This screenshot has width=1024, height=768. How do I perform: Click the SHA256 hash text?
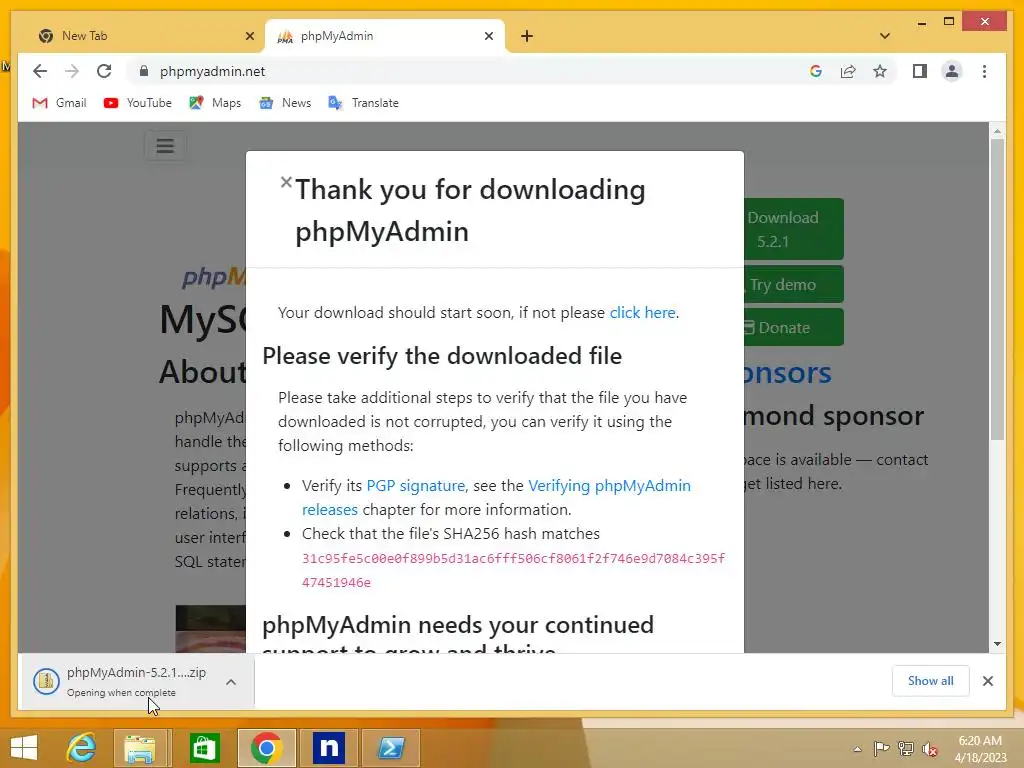click(513, 570)
